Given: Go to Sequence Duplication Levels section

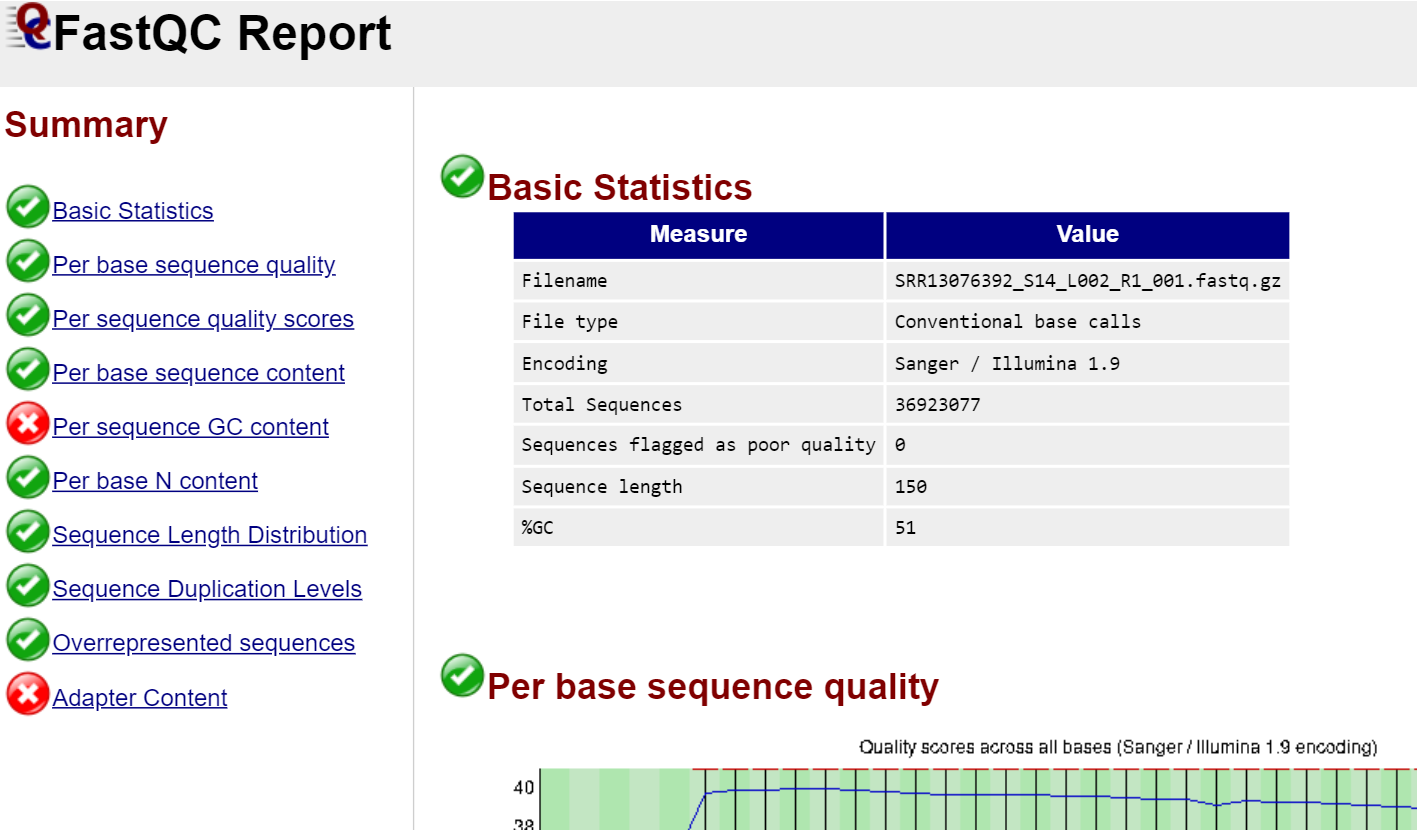Looking at the screenshot, I should 207,589.
